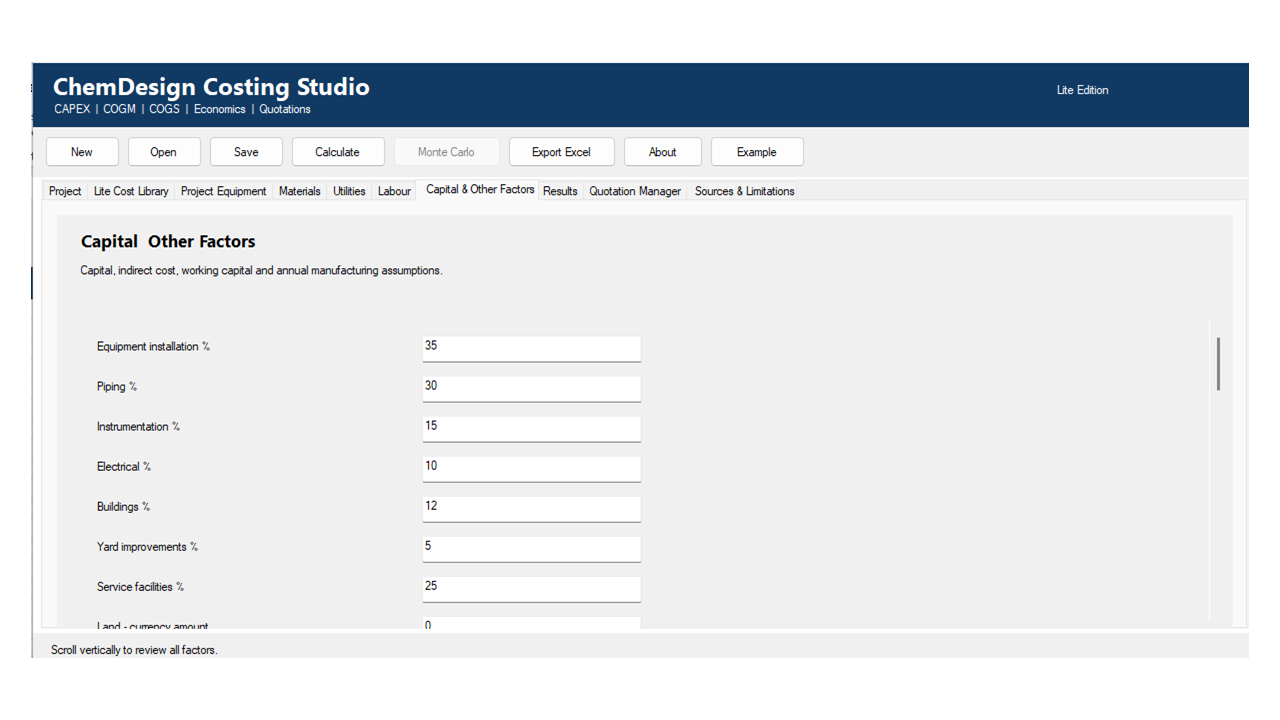Run the Calculate button
This screenshot has height=720, width=1280.
tap(338, 152)
